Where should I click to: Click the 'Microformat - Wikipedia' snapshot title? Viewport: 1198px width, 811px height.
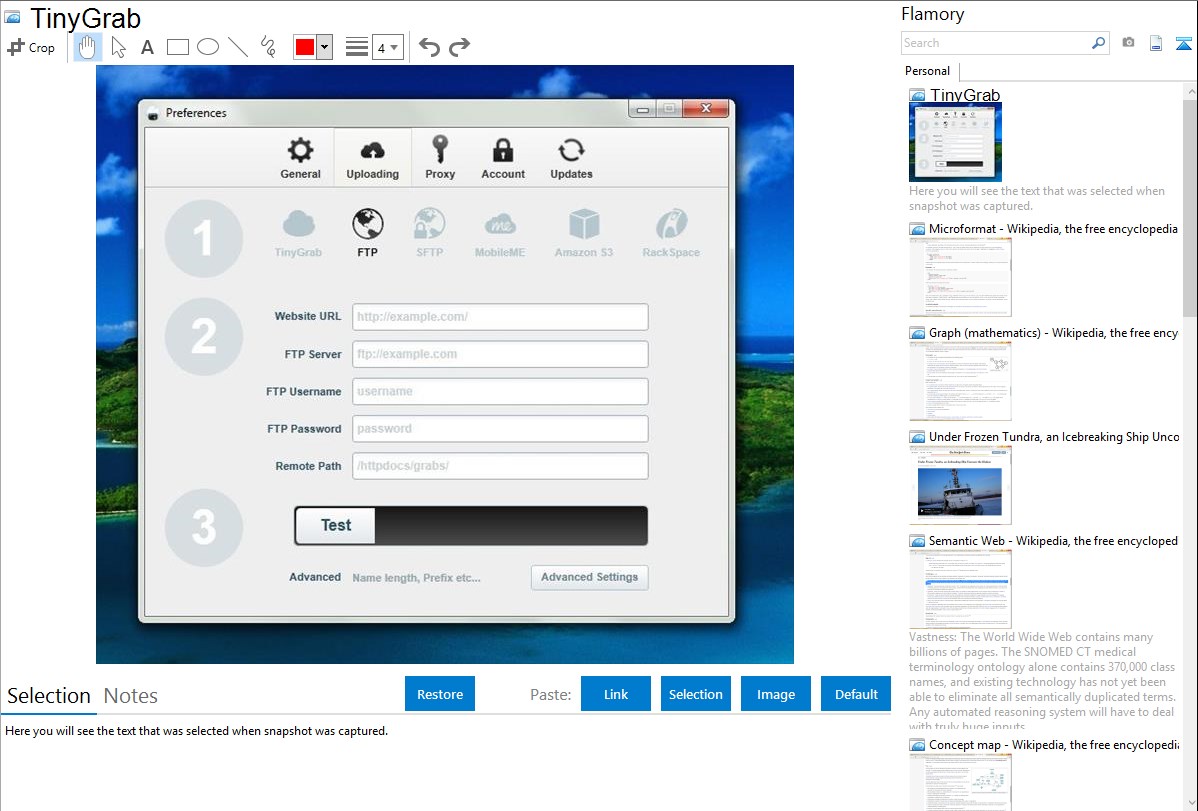[x=1053, y=229]
